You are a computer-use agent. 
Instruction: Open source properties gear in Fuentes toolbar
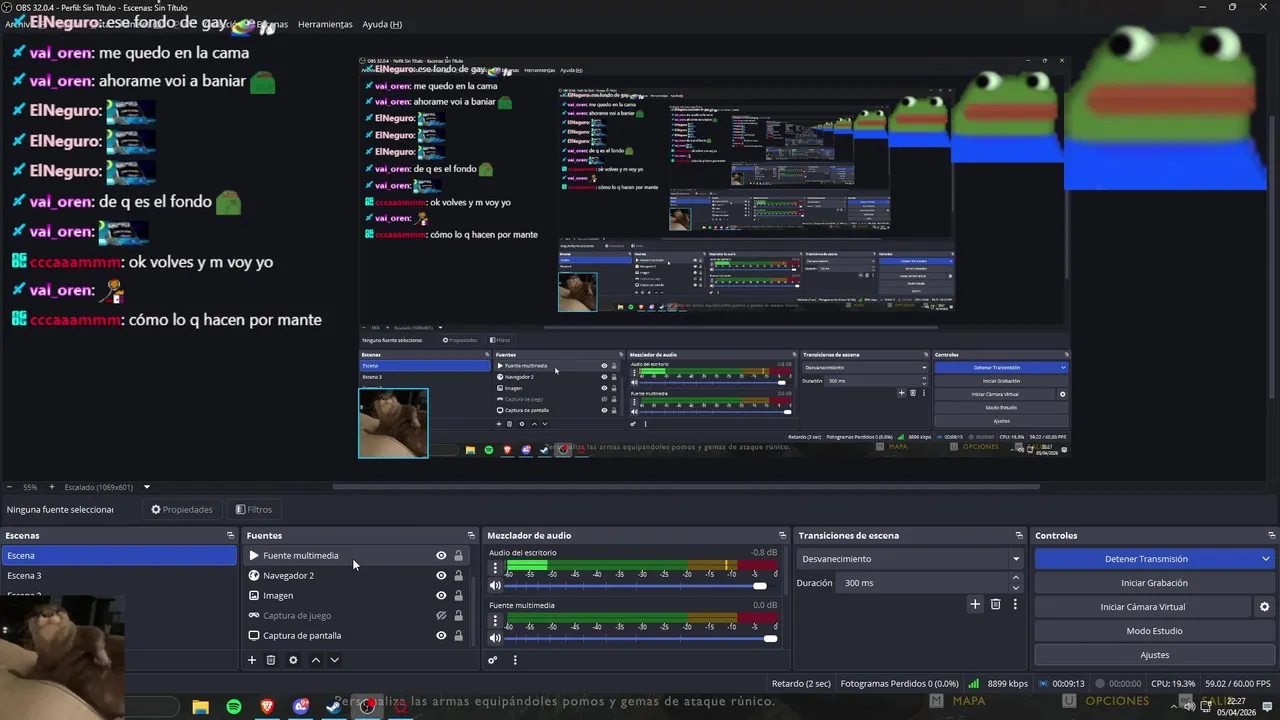point(293,660)
